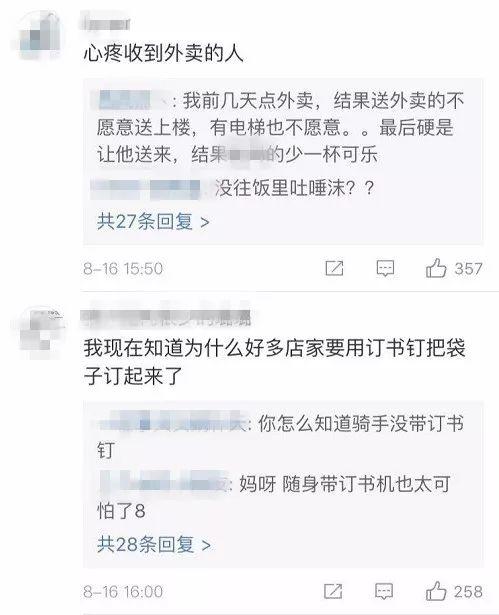Select the comment 心疼收到外卖的人
This screenshot has height=615, width=499.
pos(164,53)
